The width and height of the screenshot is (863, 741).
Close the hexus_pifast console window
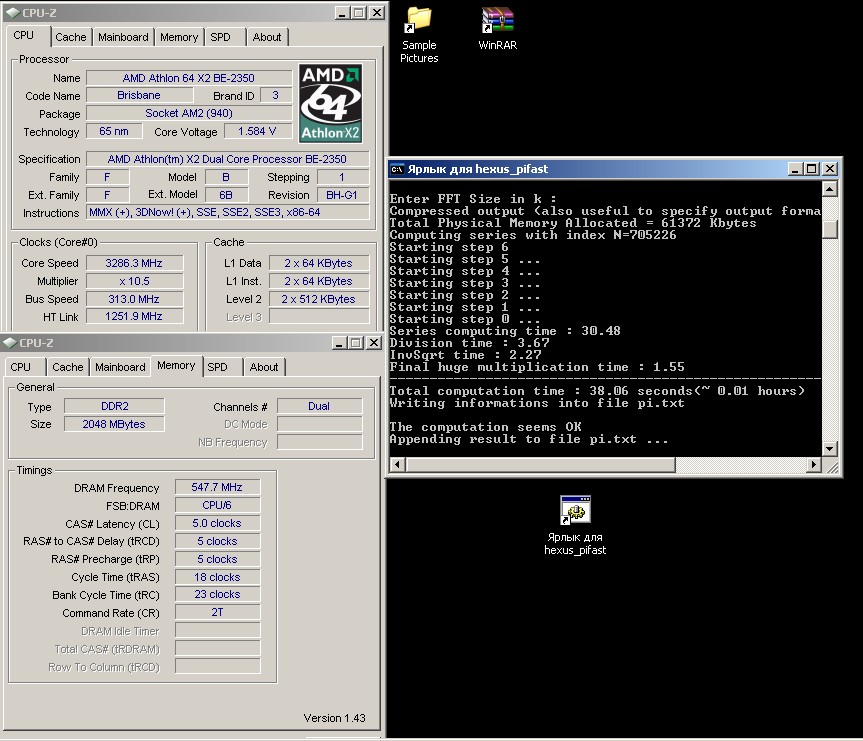[x=830, y=169]
